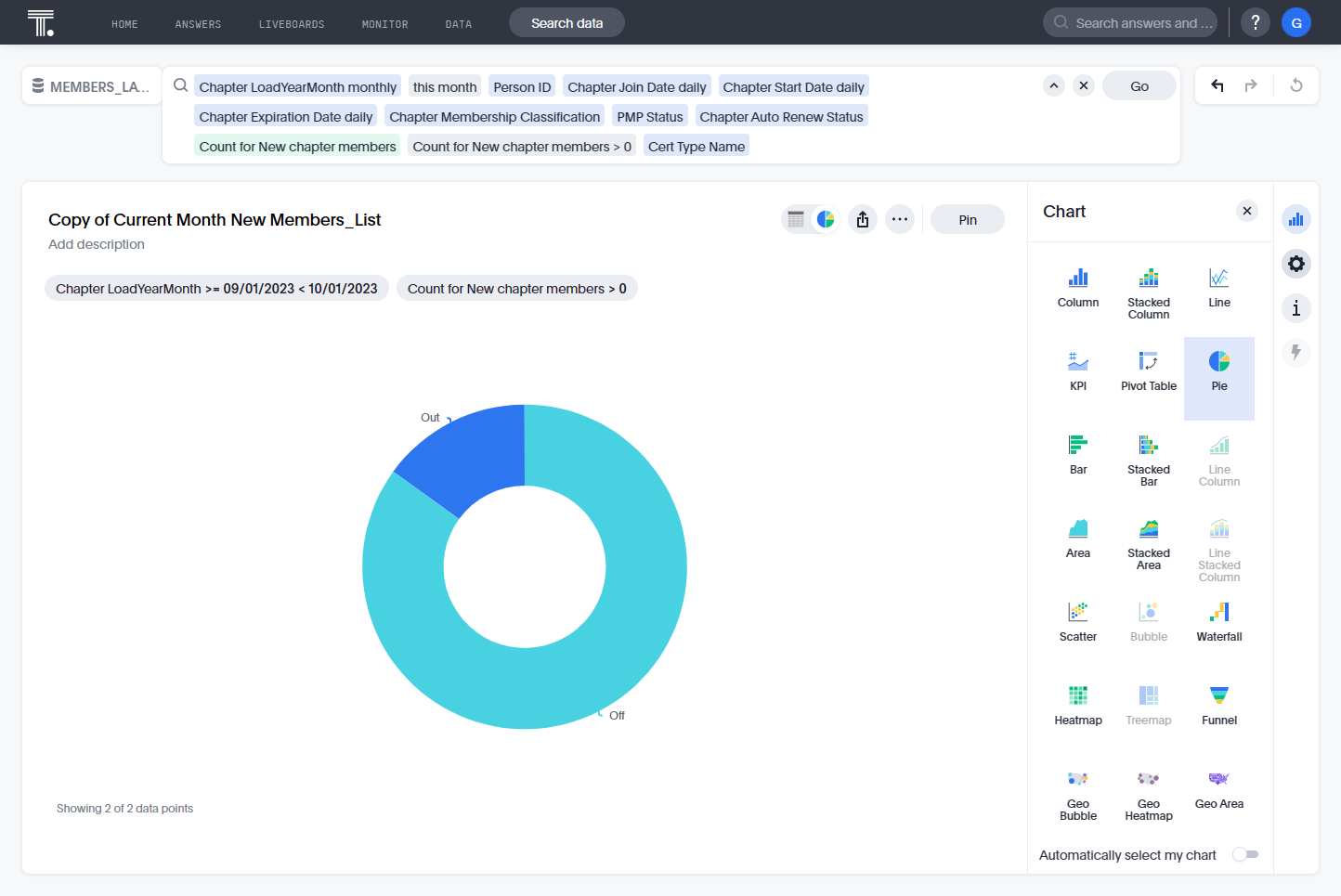Toggle Automatically select my chart
The width and height of the screenshot is (1341, 896).
[x=1245, y=854]
